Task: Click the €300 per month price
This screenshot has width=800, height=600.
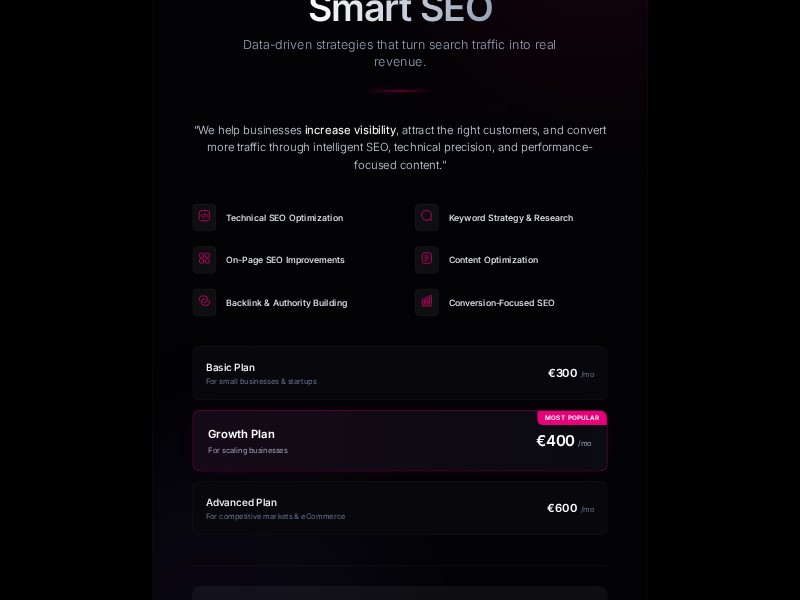Action: pos(563,373)
